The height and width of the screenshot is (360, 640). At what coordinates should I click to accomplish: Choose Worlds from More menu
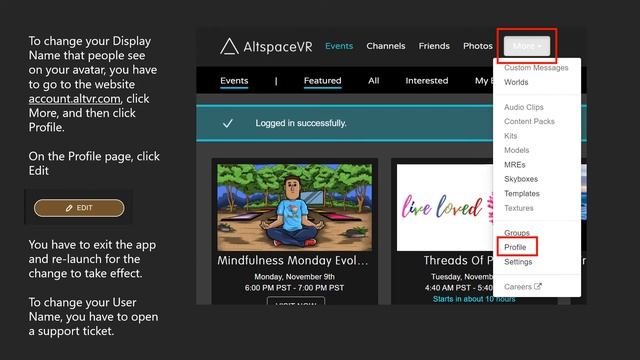(x=516, y=82)
